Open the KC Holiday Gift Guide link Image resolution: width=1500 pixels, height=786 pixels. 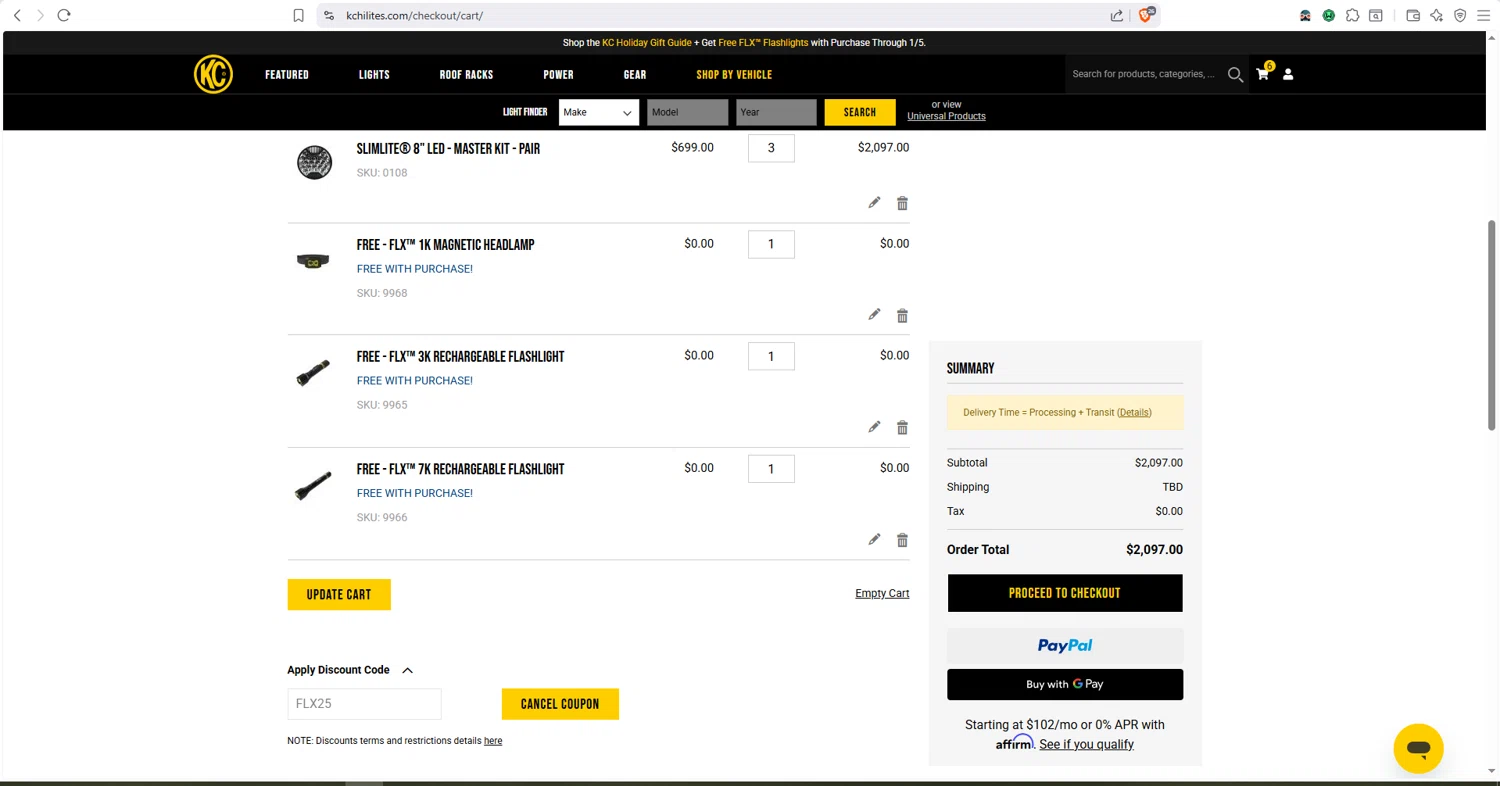(x=646, y=43)
